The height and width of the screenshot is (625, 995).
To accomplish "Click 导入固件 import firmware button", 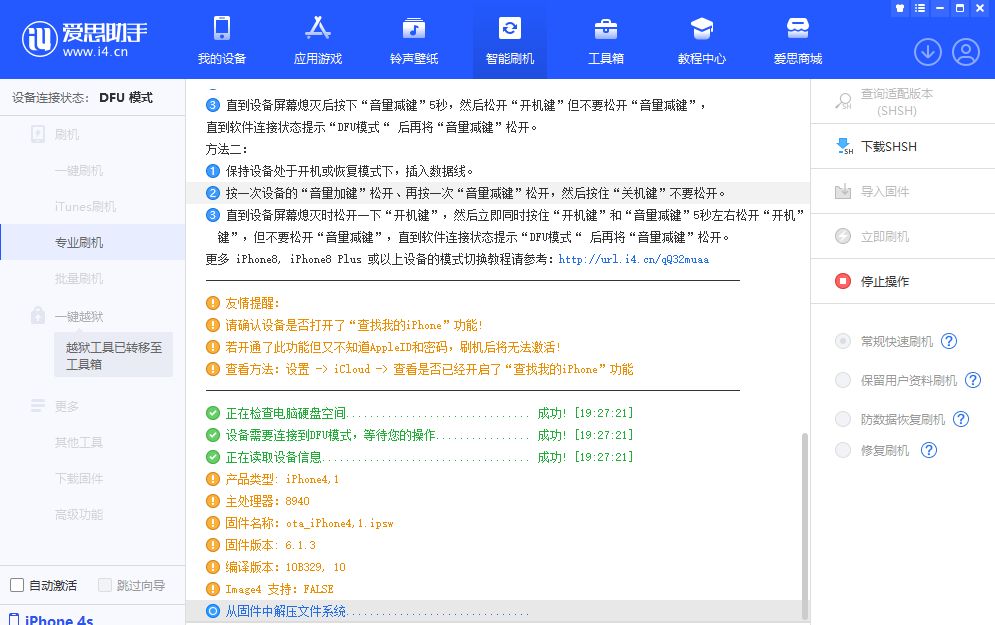I will [x=902, y=192].
